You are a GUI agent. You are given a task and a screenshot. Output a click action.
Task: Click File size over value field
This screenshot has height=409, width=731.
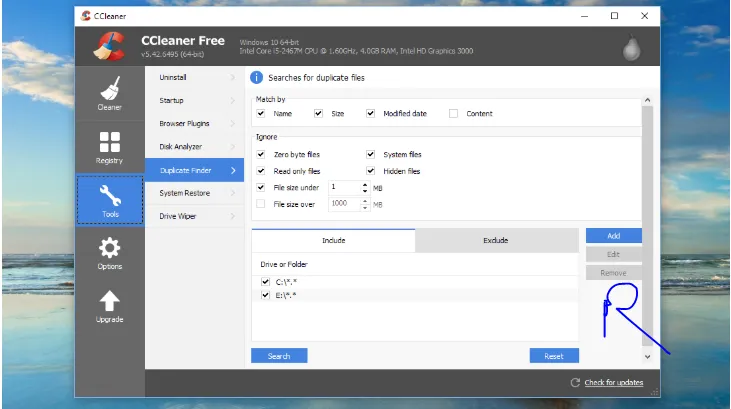pos(344,204)
